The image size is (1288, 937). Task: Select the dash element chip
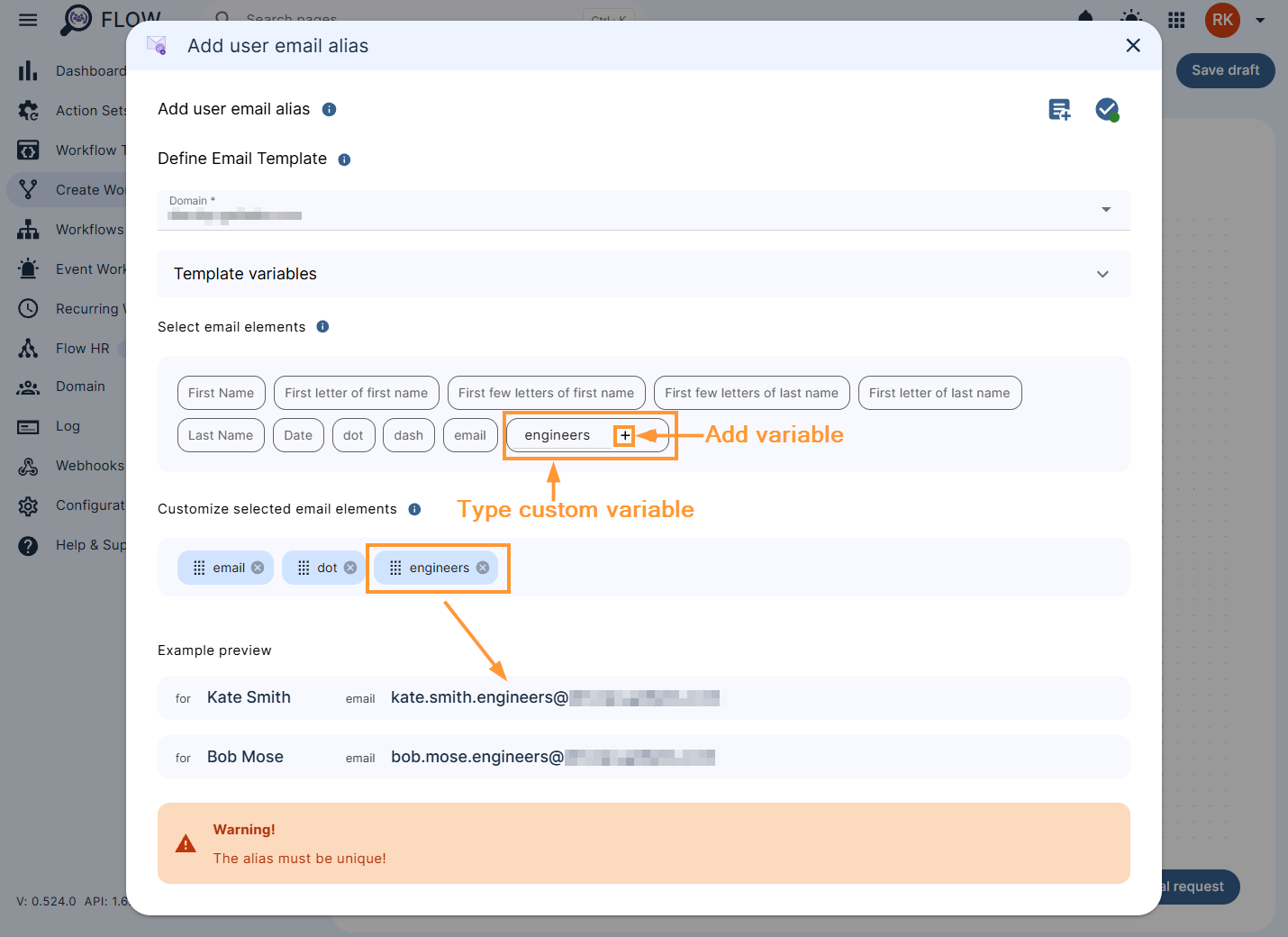coord(409,435)
